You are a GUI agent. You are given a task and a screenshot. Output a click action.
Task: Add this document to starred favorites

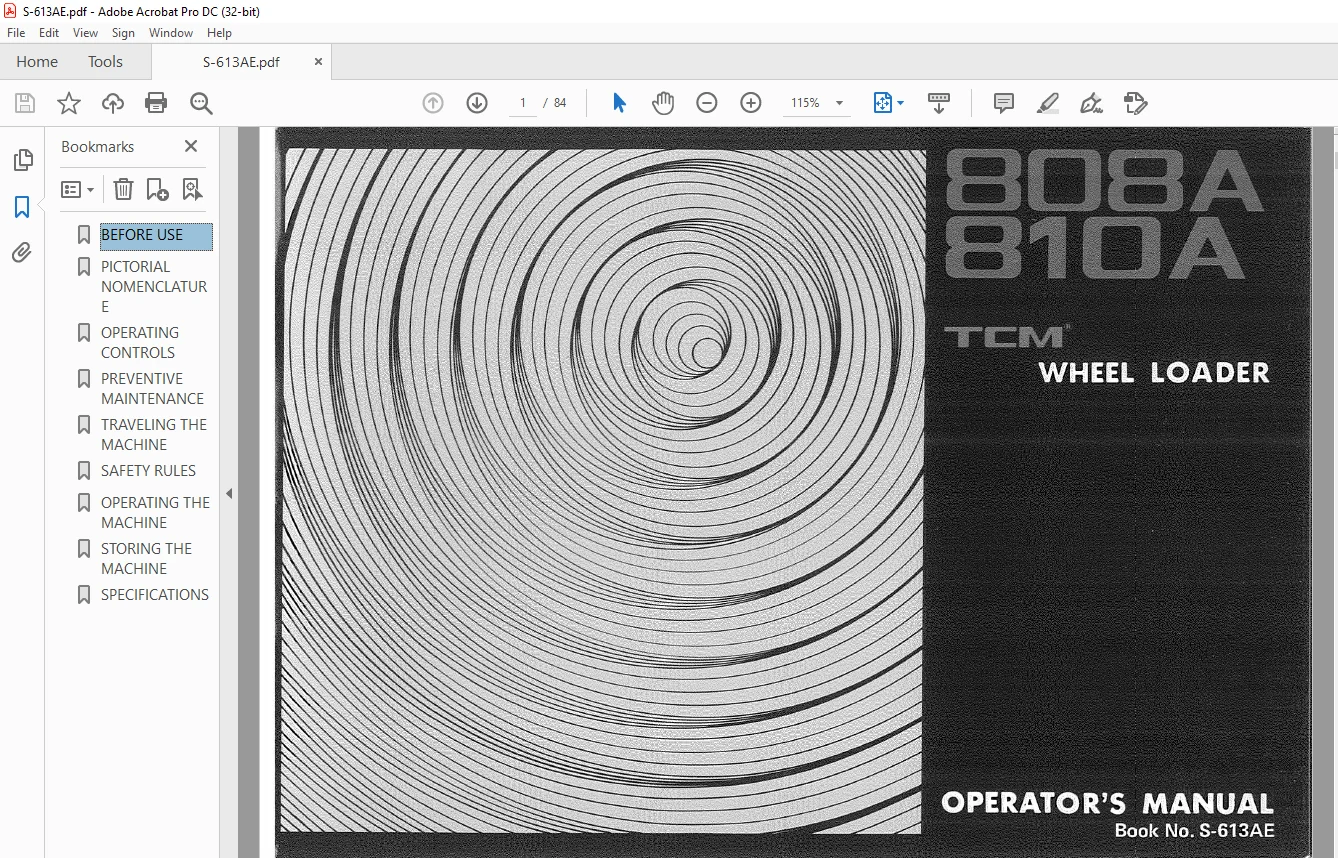(69, 103)
